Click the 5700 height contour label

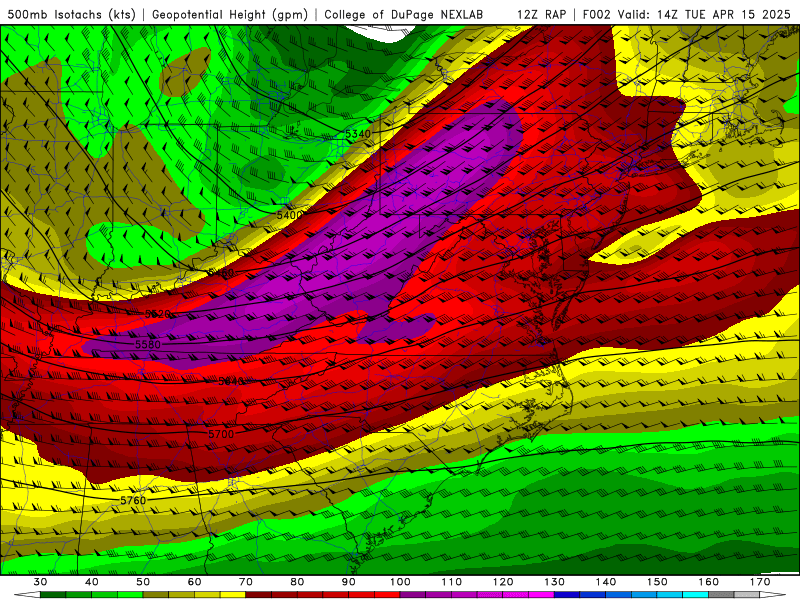[221, 434]
